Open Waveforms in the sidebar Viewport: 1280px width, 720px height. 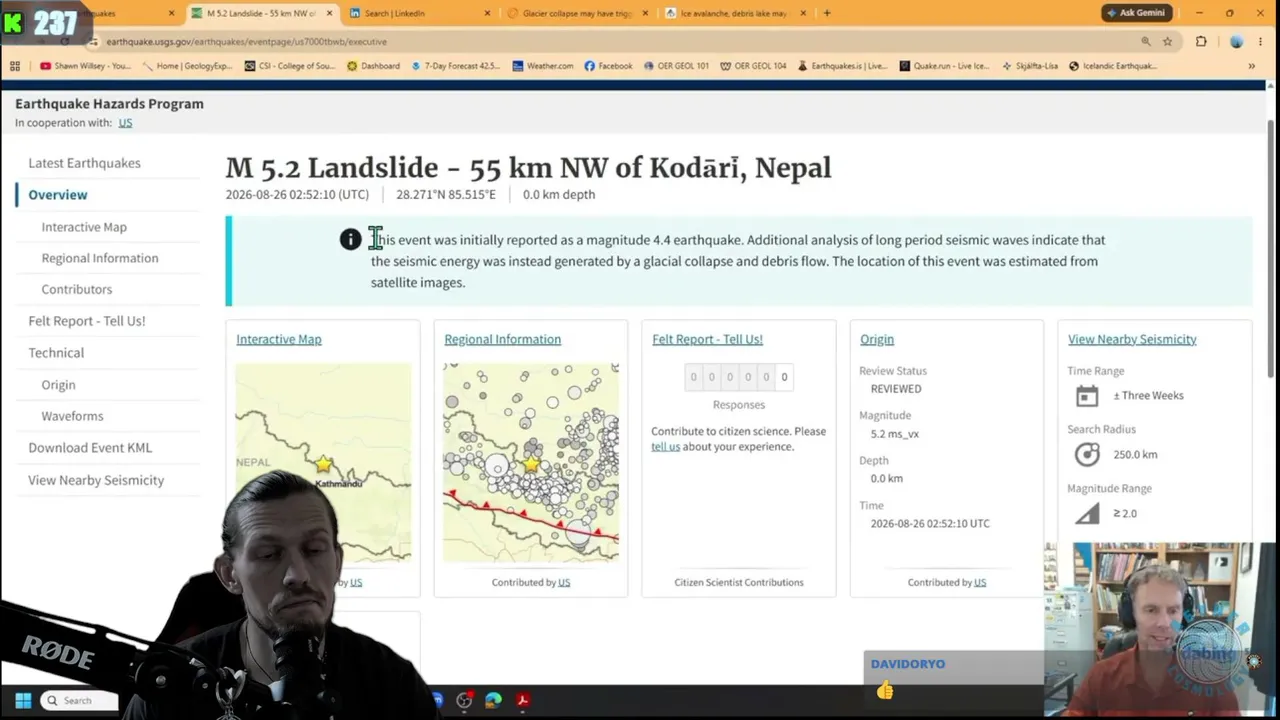click(x=72, y=416)
